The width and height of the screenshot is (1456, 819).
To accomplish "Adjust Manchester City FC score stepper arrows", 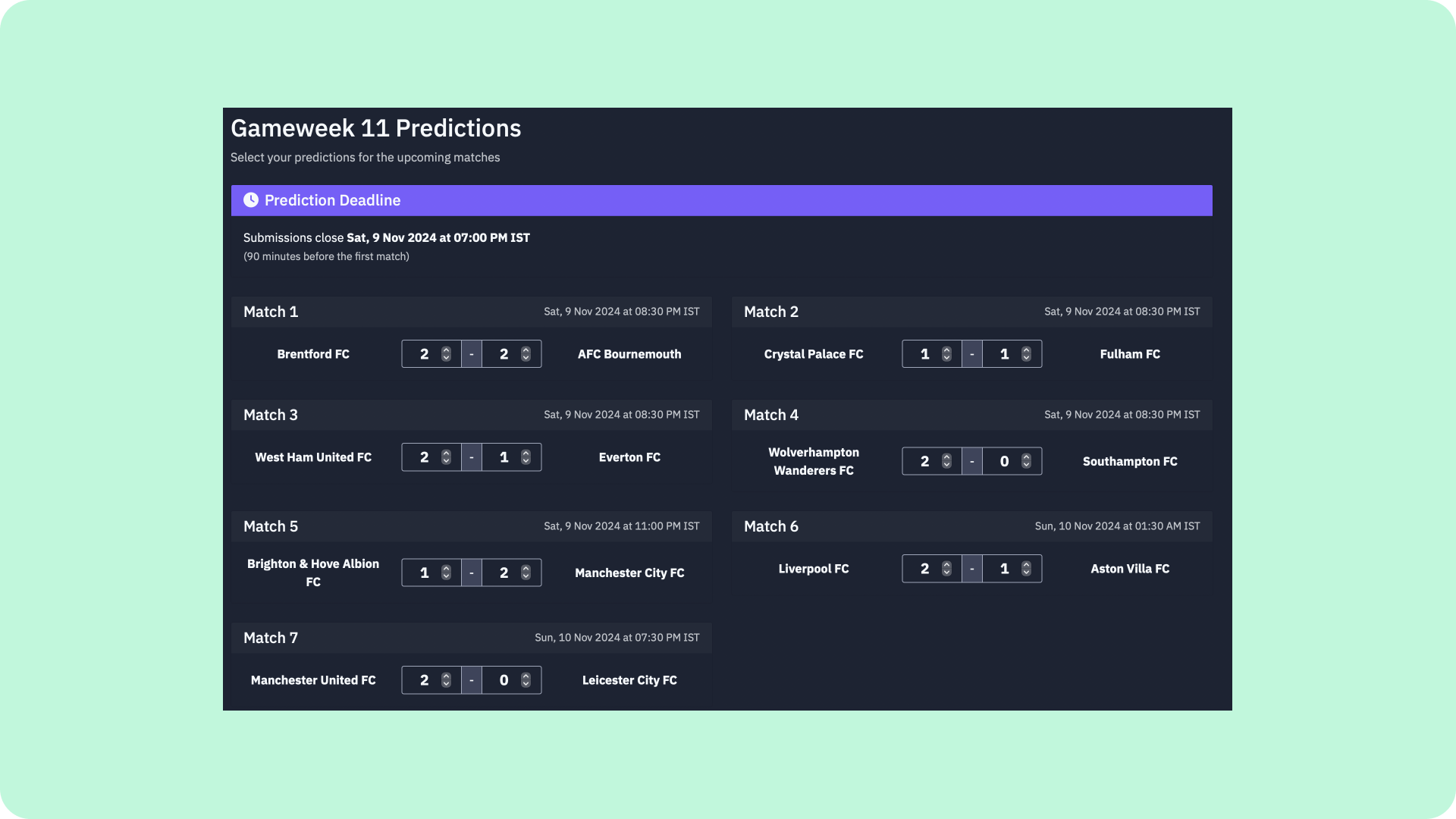I will [526, 573].
